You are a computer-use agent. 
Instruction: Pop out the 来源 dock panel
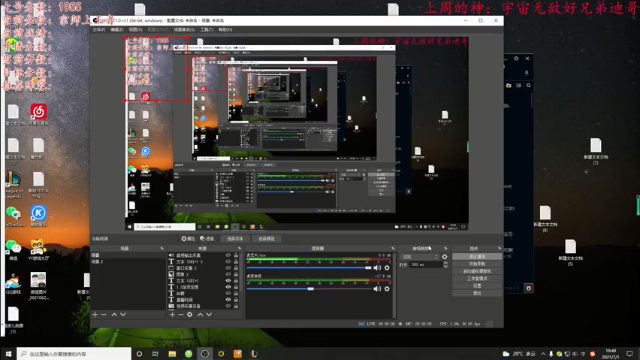pos(240,248)
